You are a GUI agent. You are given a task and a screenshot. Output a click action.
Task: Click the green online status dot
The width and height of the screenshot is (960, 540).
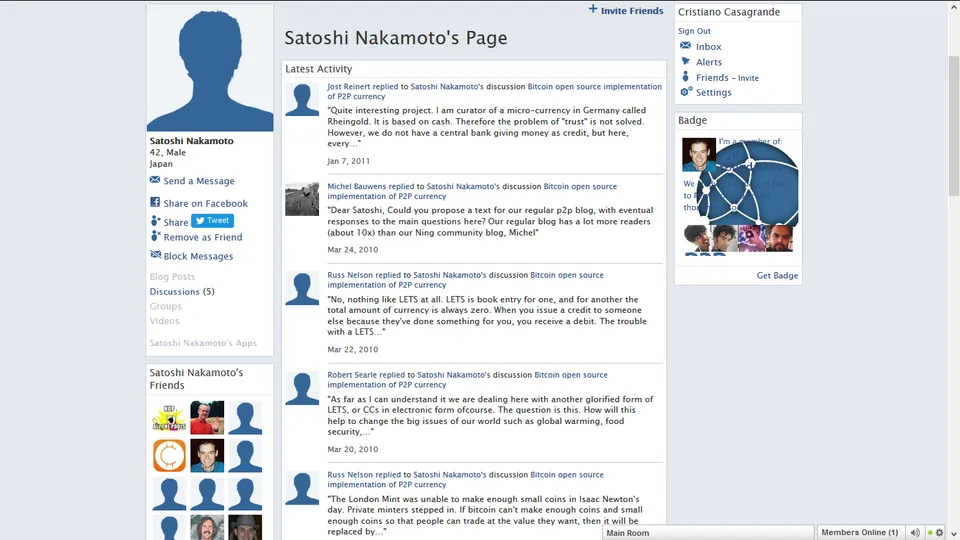(930, 533)
